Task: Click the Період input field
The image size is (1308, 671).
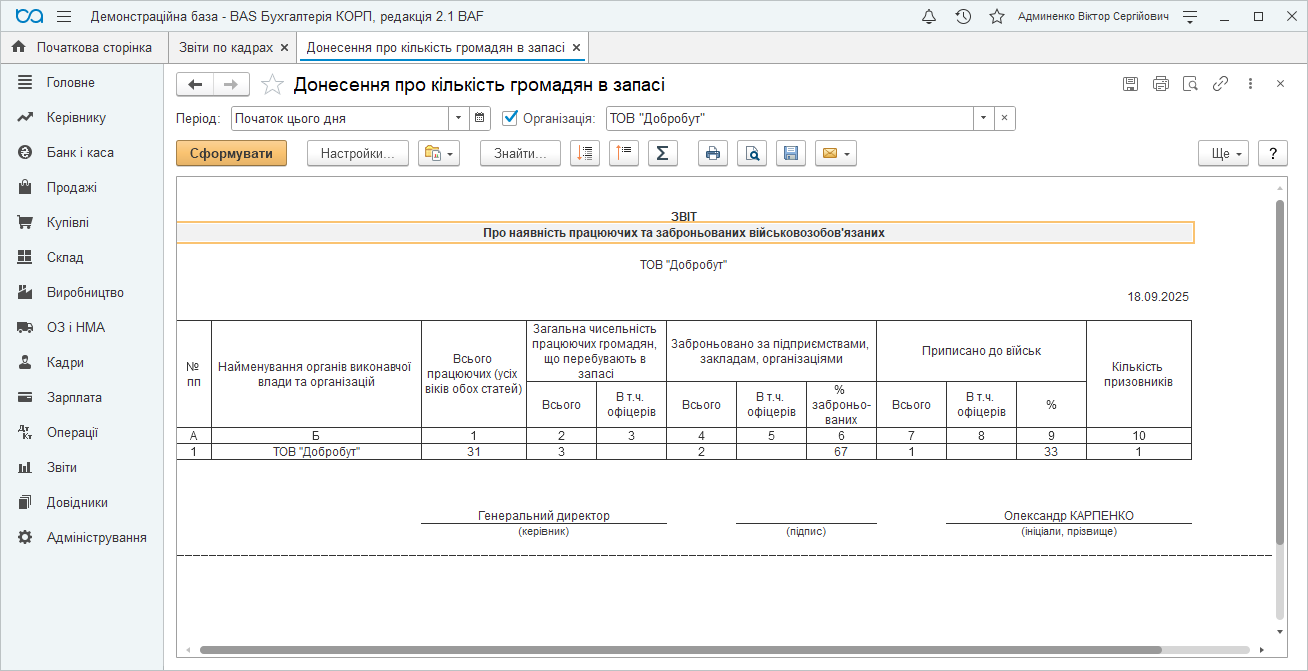Action: click(x=340, y=118)
